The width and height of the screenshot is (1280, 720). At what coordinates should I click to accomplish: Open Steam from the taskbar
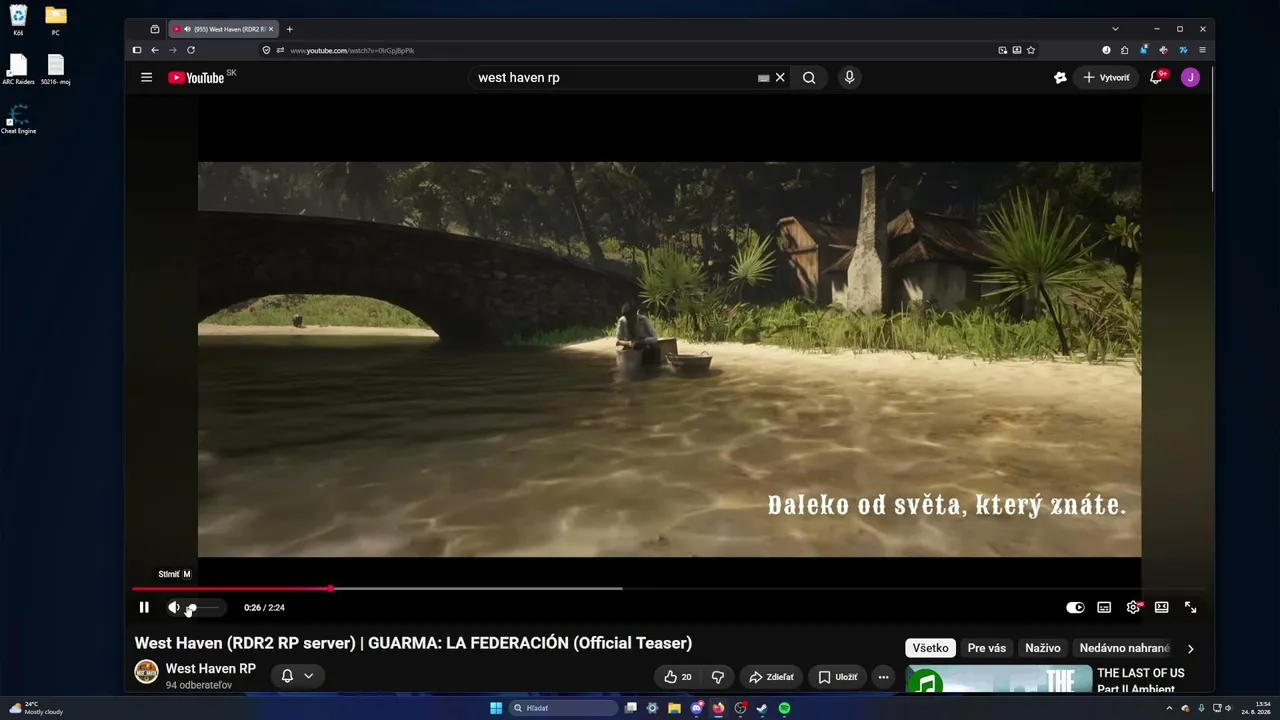click(x=762, y=708)
